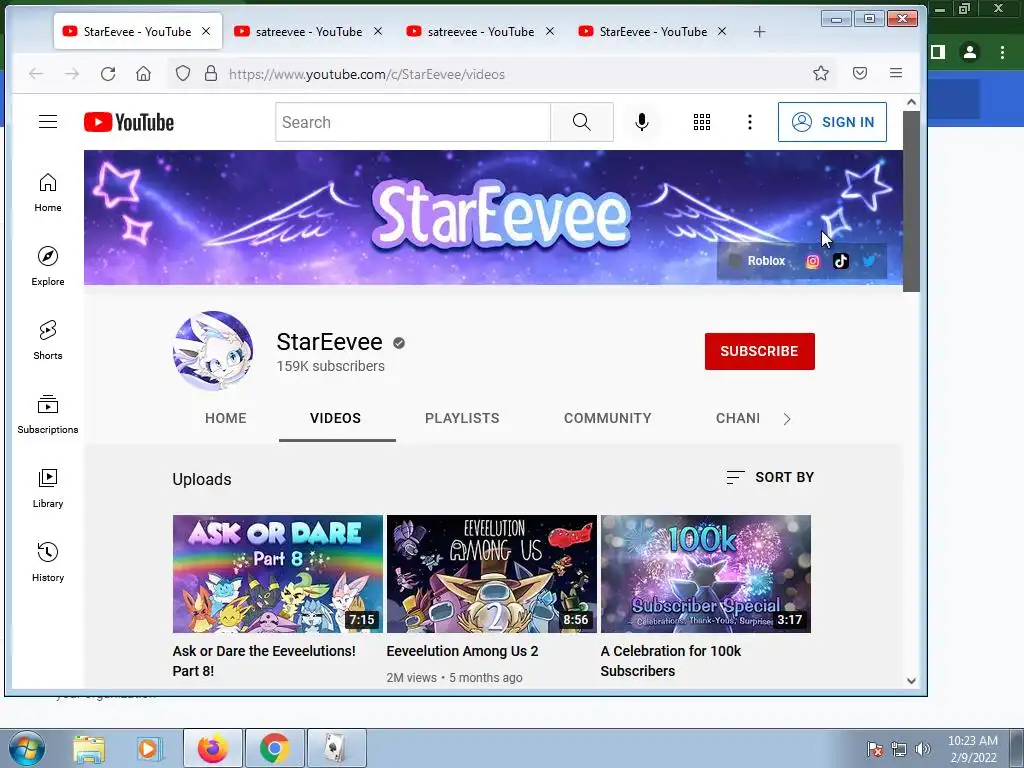Image resolution: width=1024 pixels, height=768 pixels.
Task: Open the Firefox application menu
Action: pyautogui.click(x=896, y=73)
